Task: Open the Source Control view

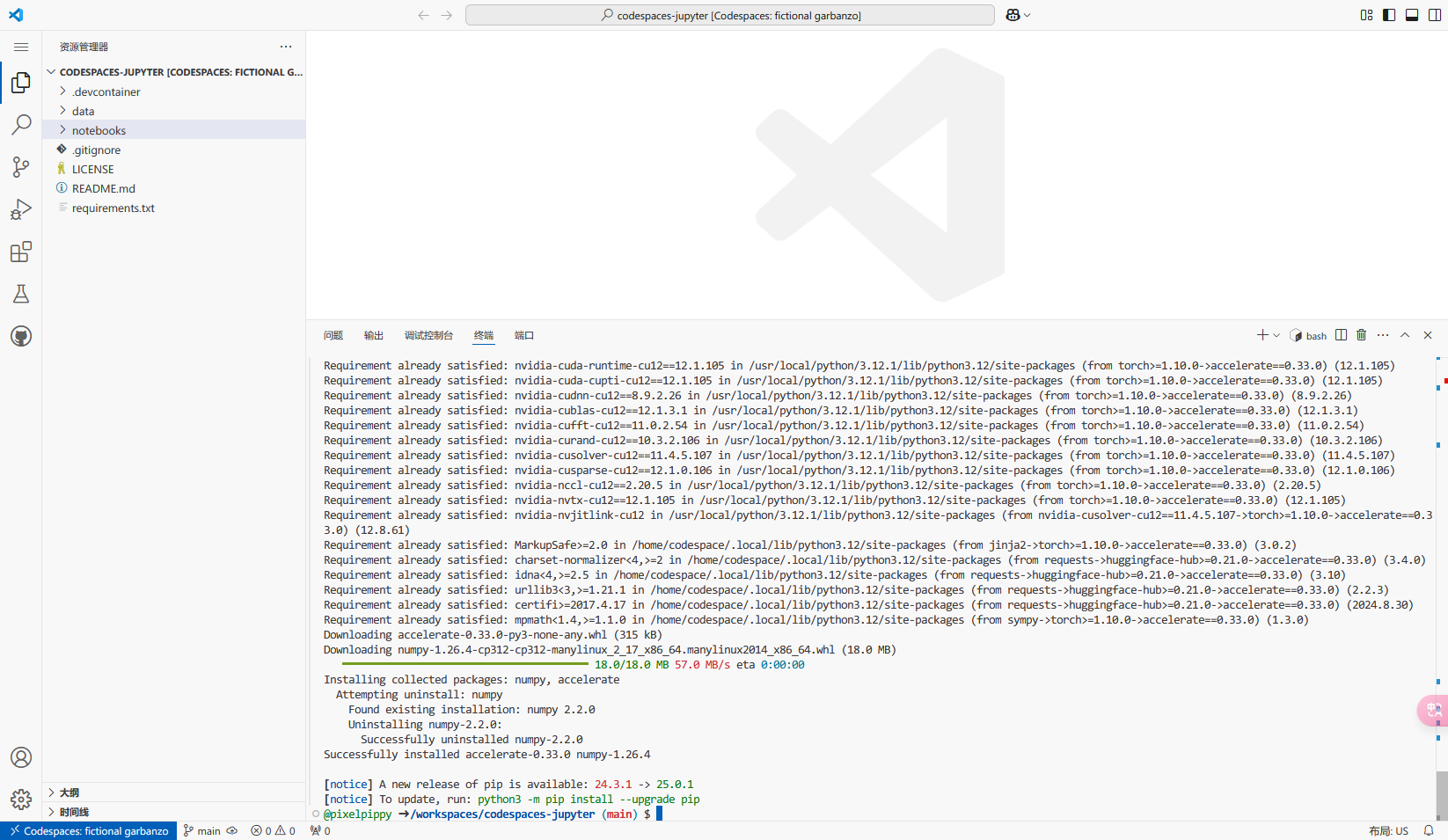Action: point(21,167)
